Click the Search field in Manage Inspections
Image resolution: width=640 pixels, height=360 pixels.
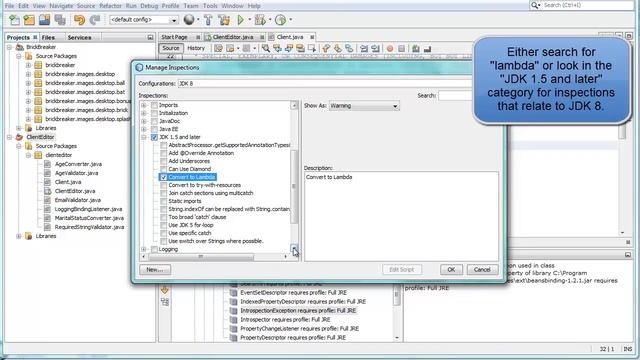(x=455, y=96)
